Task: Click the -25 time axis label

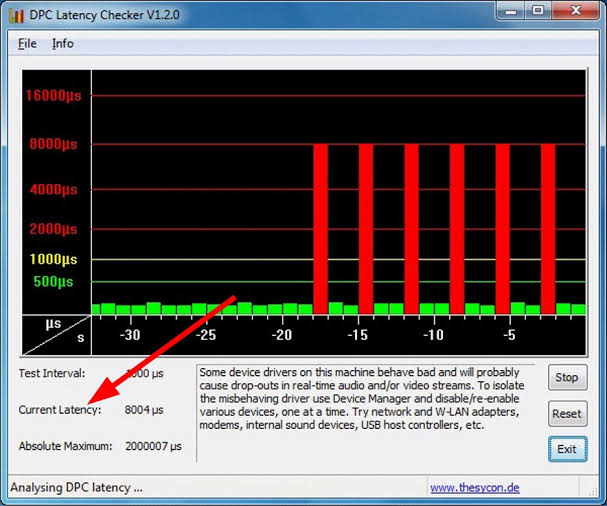Action: pyautogui.click(x=206, y=335)
